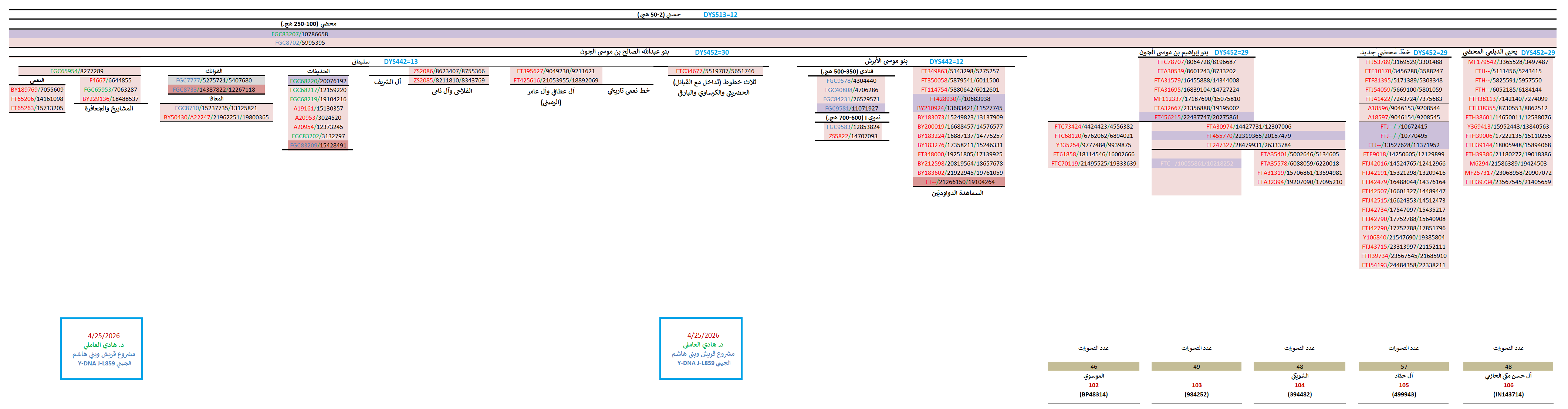Select the MF179542/3365528/3497487 entry

coord(1508,62)
